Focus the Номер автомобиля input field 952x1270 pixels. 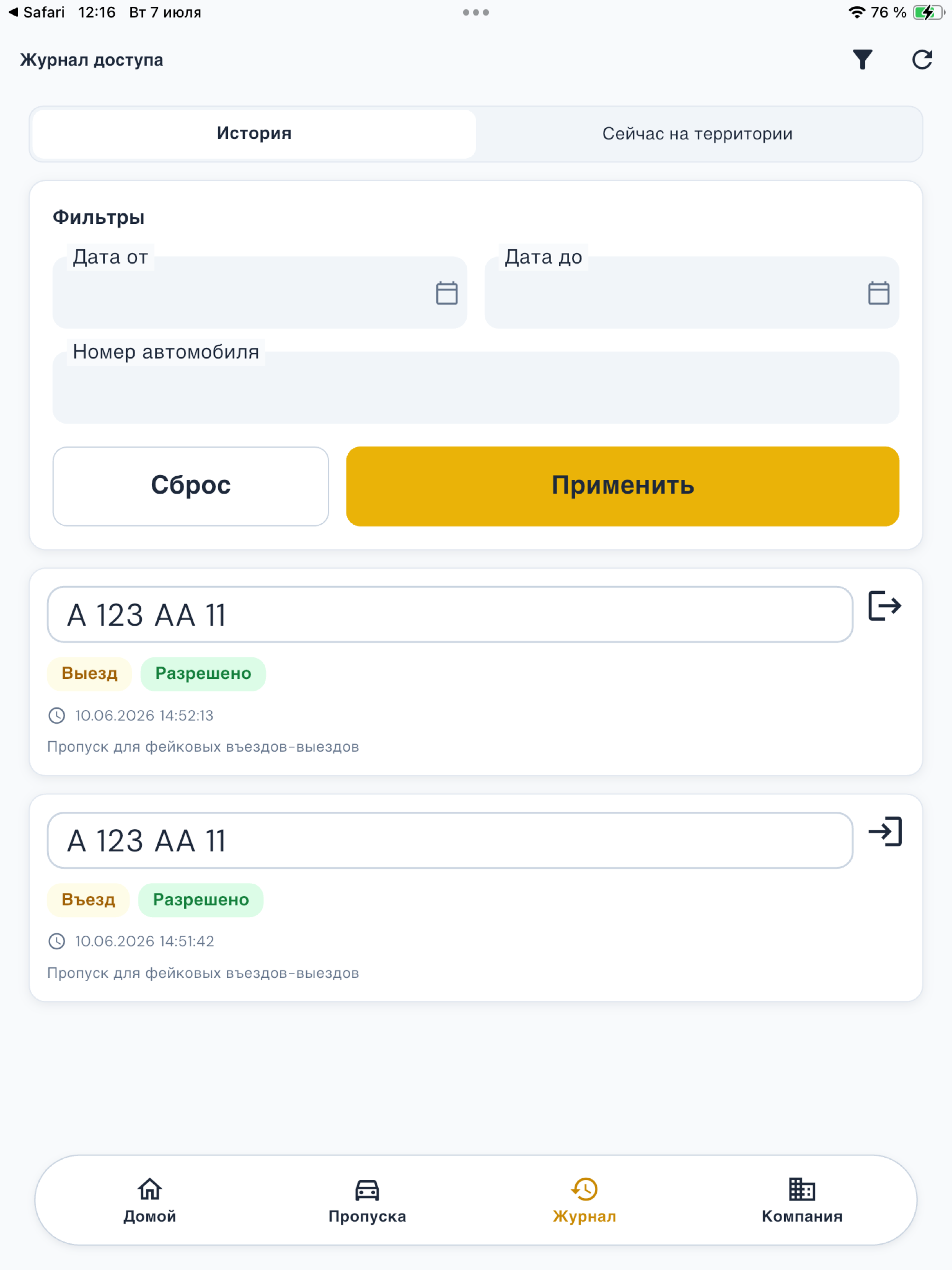click(476, 388)
